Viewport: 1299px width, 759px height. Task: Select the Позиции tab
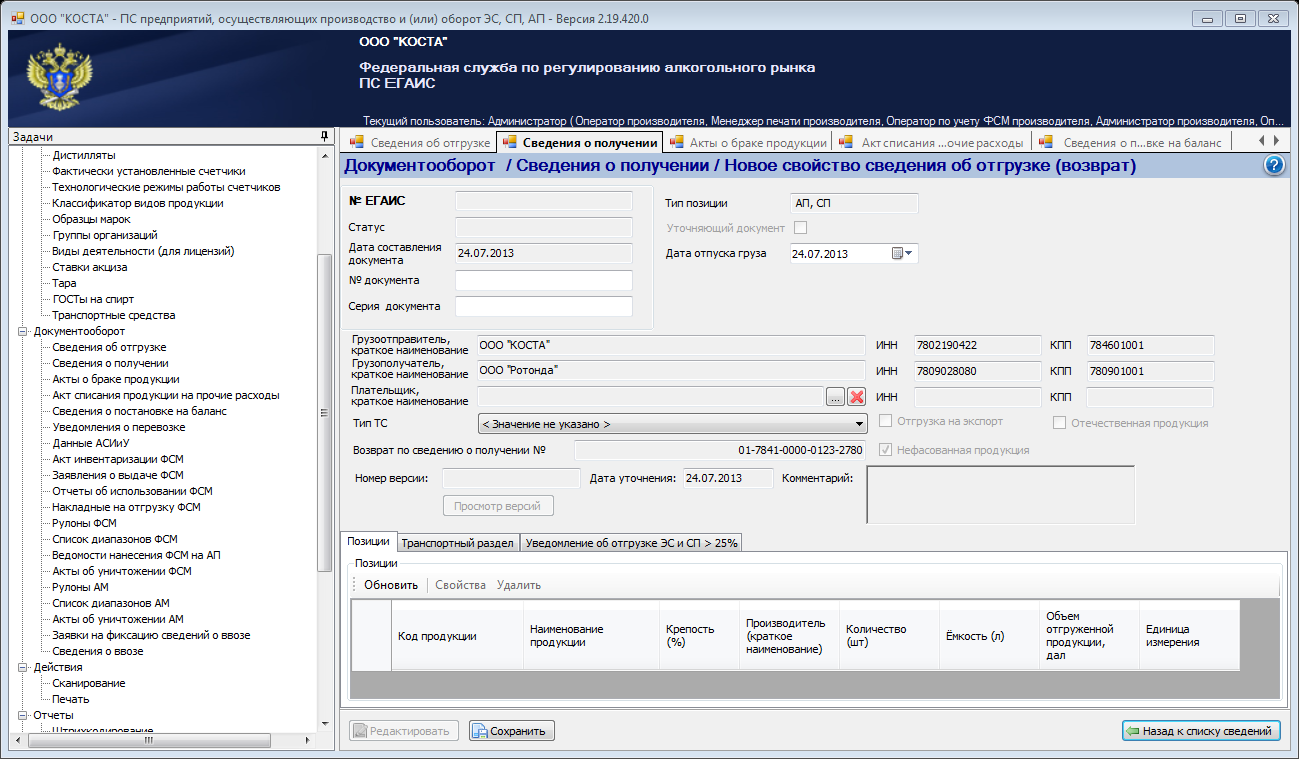(368, 541)
